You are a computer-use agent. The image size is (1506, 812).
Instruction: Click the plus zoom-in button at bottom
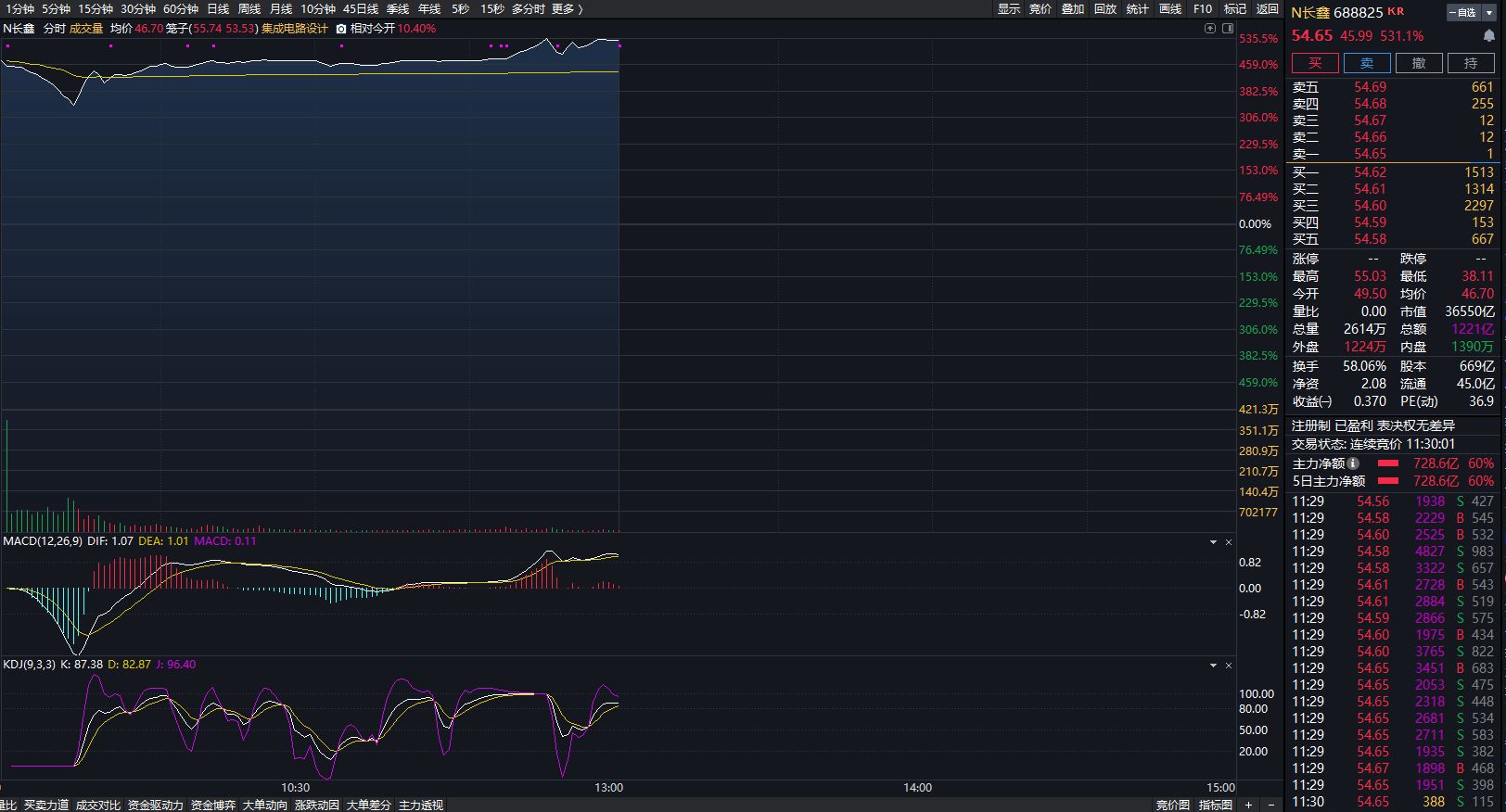(1249, 805)
